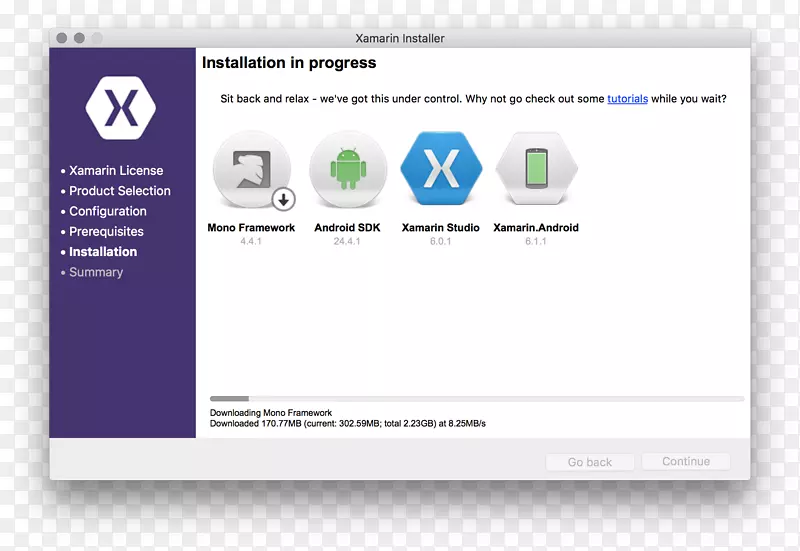The height and width of the screenshot is (551, 800).
Task: Click the blue Xamarin Studio hexagon icon
Action: pyautogui.click(x=441, y=168)
